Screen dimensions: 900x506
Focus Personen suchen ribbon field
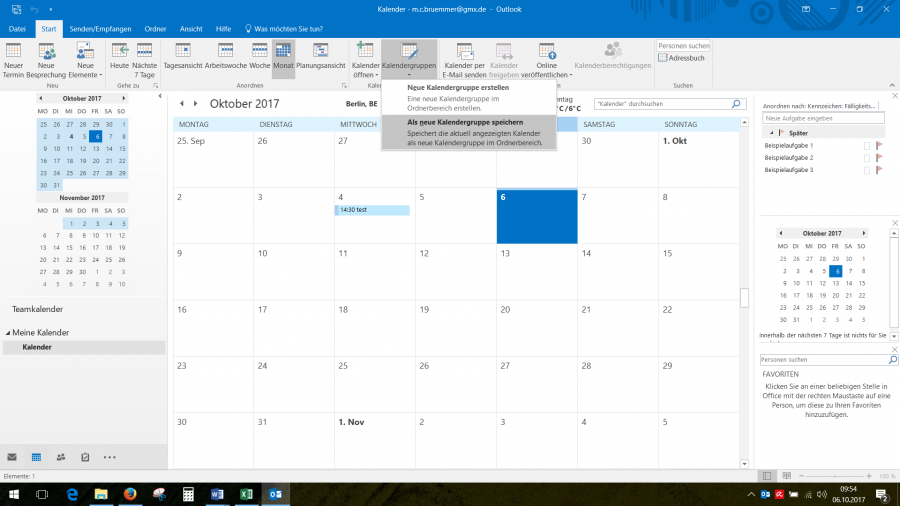pyautogui.click(x=683, y=45)
